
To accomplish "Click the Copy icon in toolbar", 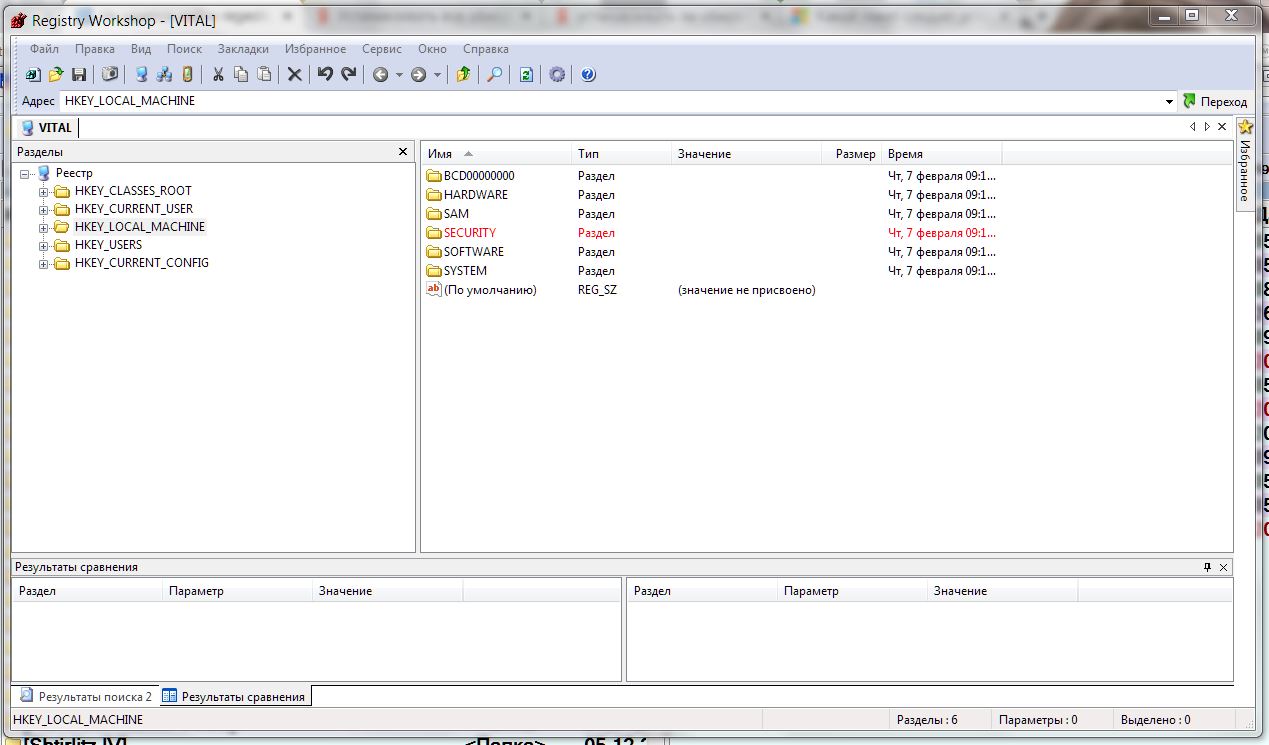I will [241, 74].
